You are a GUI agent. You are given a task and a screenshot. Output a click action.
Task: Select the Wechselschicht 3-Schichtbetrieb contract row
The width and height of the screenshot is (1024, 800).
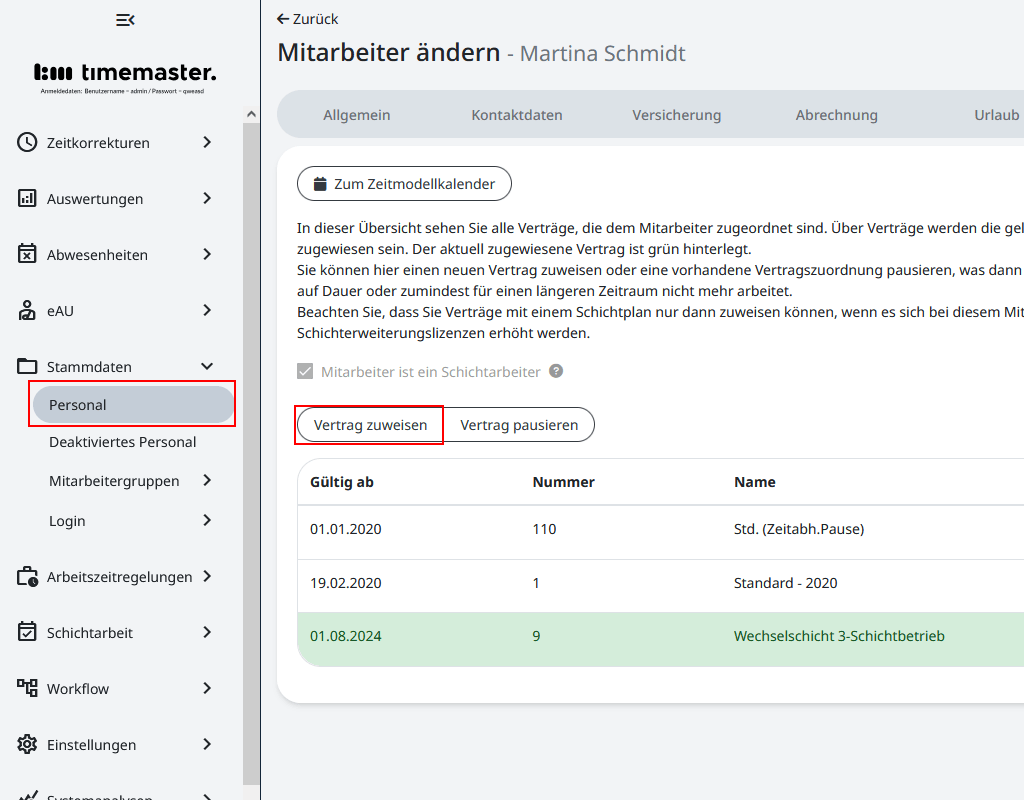point(660,636)
